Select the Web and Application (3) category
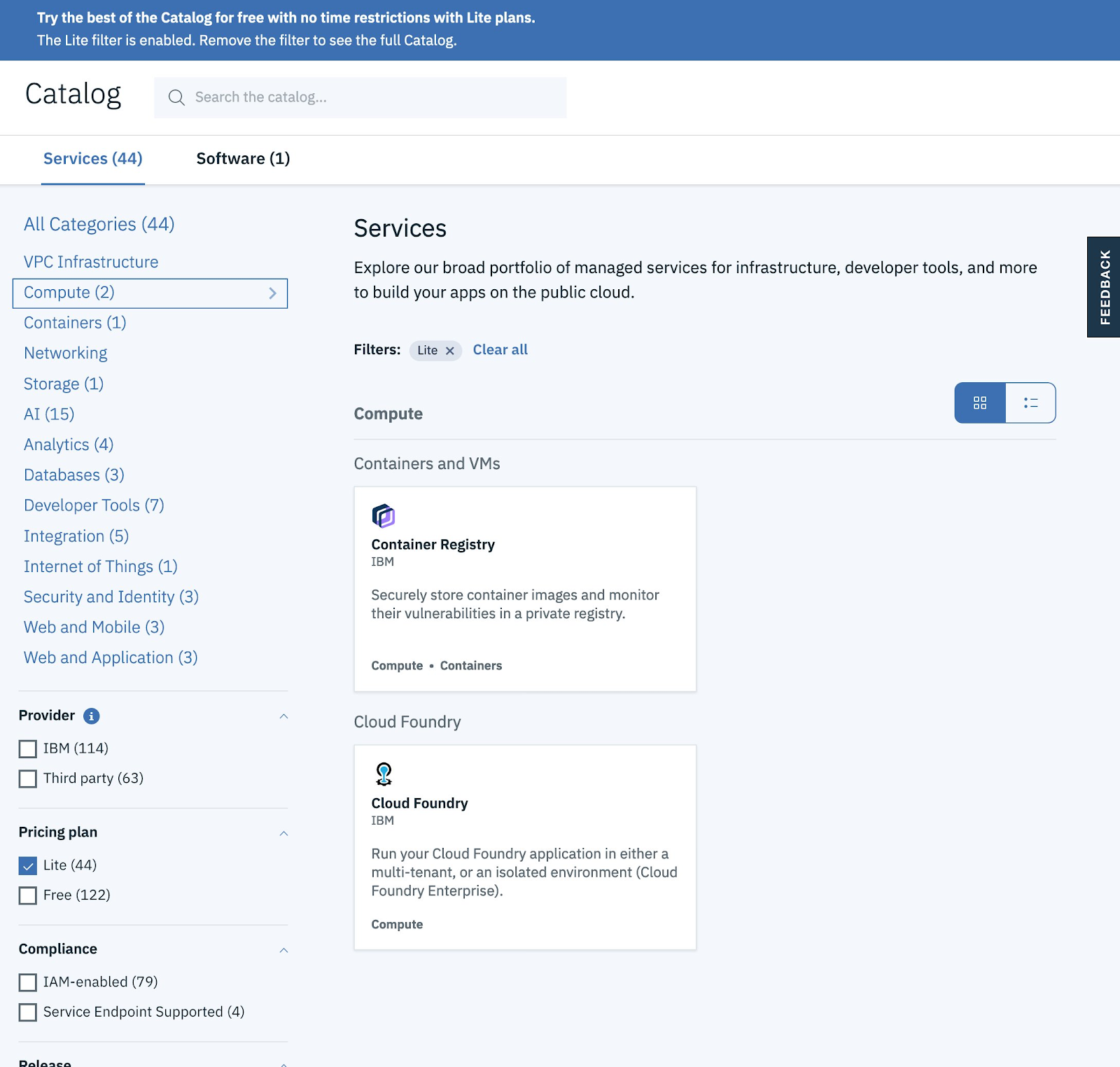1120x1067 pixels. 111,657
